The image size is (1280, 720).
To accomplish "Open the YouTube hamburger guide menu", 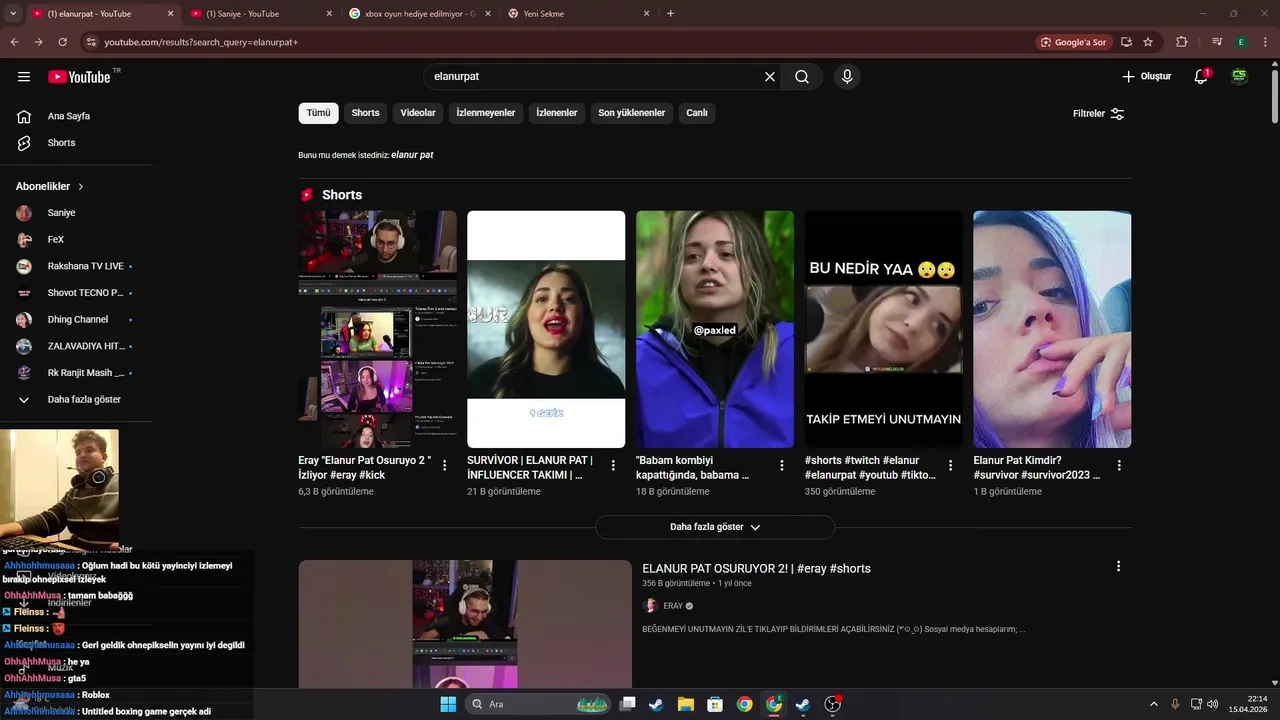I will point(24,77).
